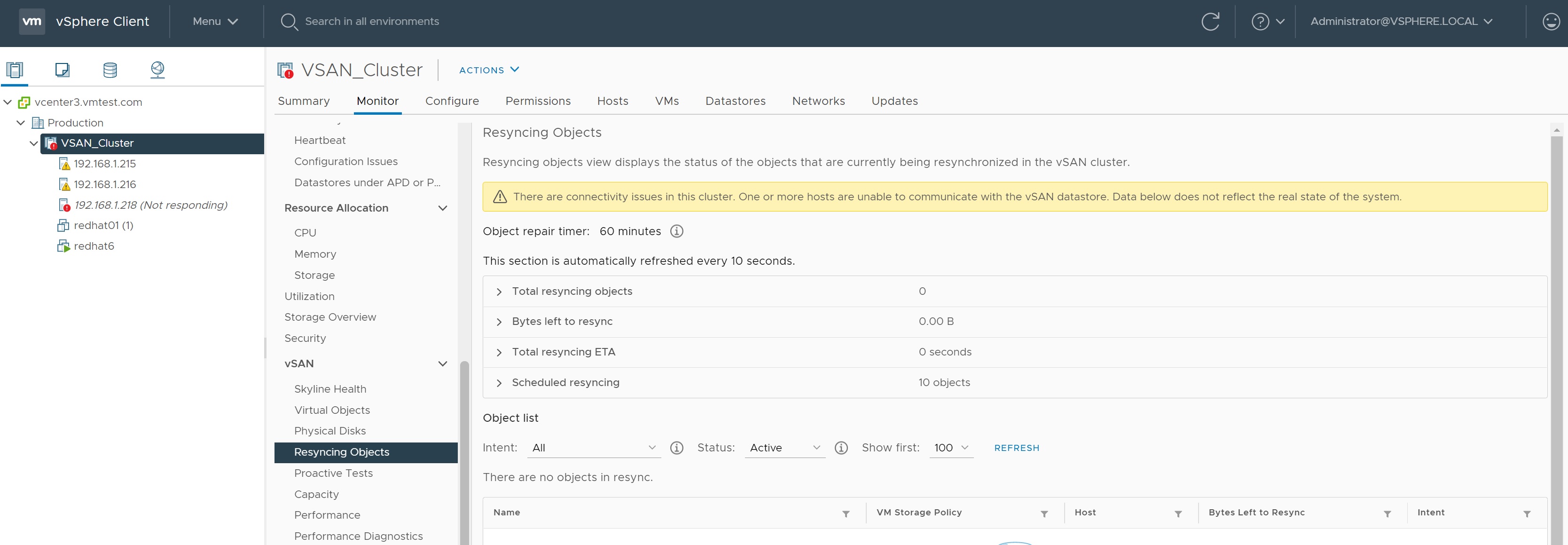
Task: Open the ACTIONS menu for VSAN_Cluster
Action: coord(489,70)
